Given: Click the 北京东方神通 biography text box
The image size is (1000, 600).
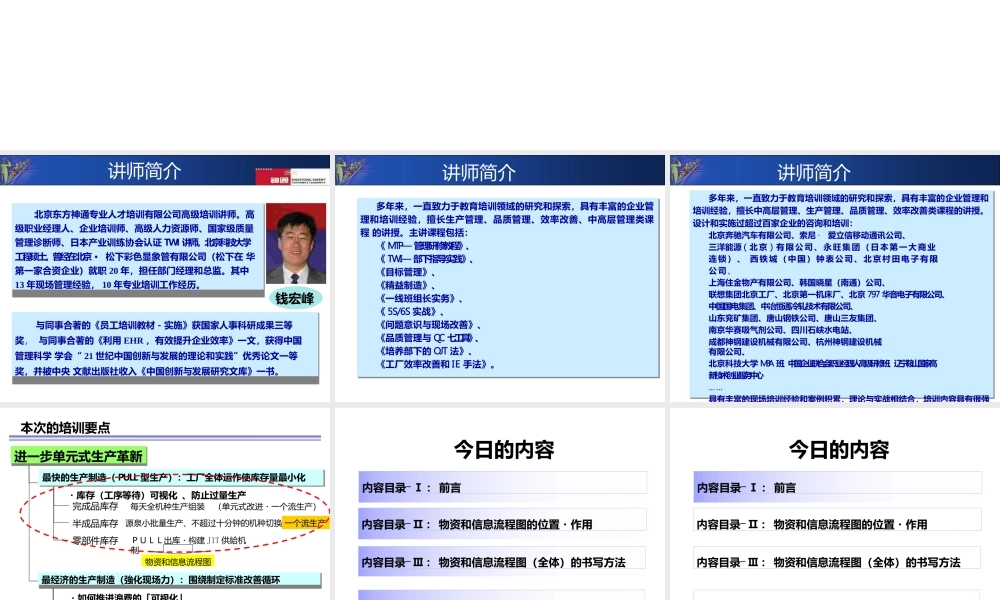Looking at the screenshot, I should click(x=138, y=249).
